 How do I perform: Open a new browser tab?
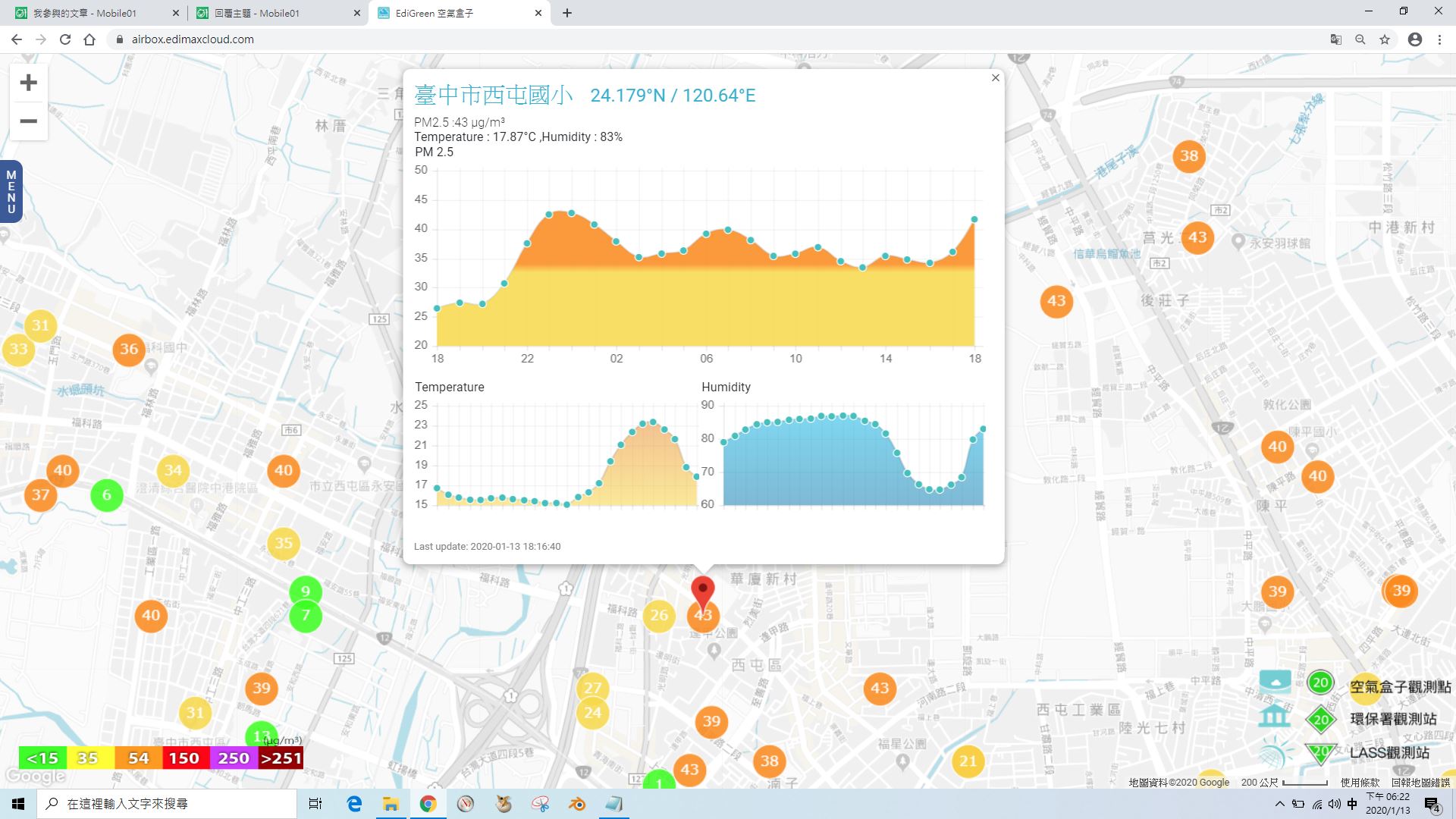pyautogui.click(x=567, y=13)
